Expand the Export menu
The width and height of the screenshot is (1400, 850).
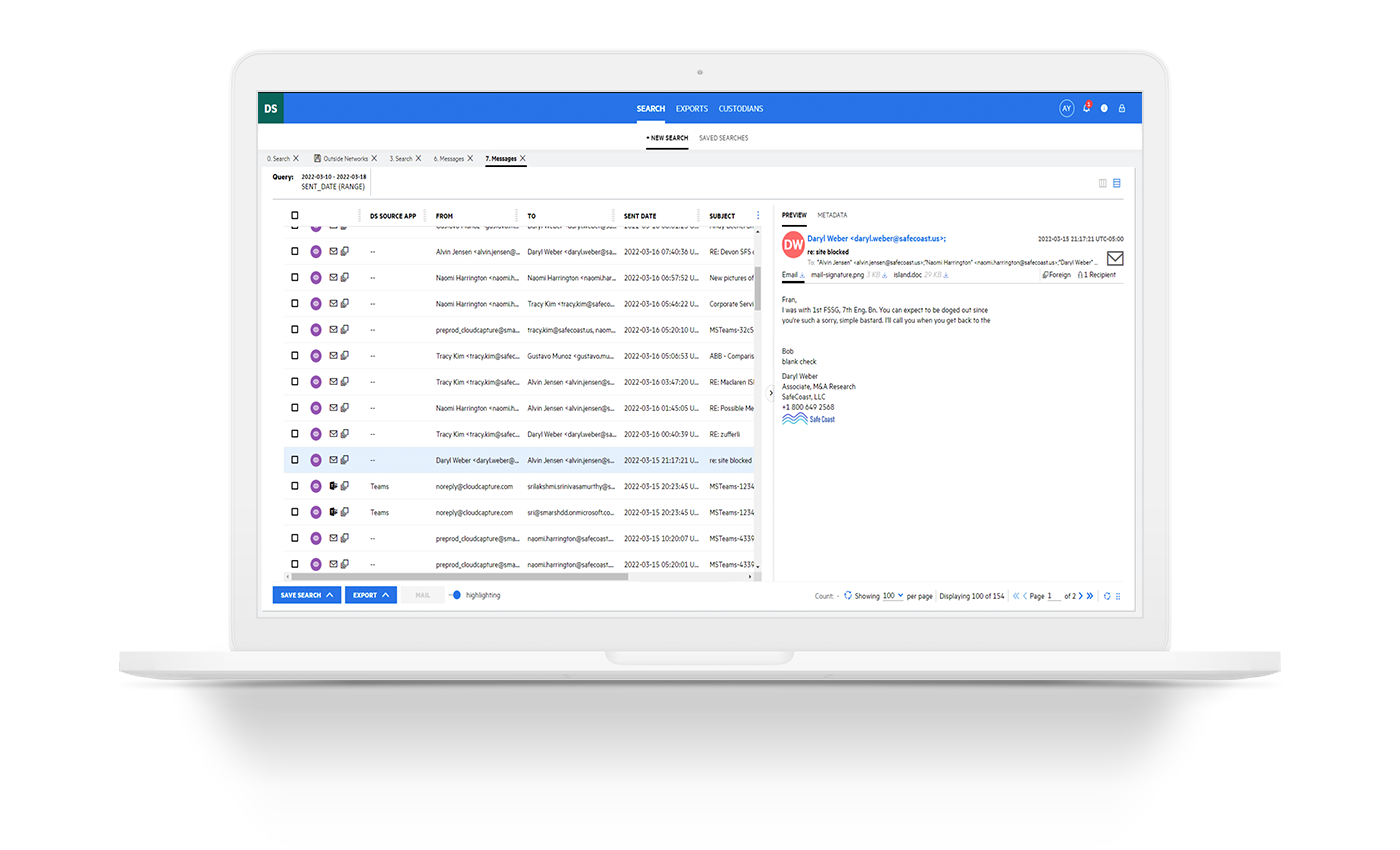pyautogui.click(x=371, y=595)
